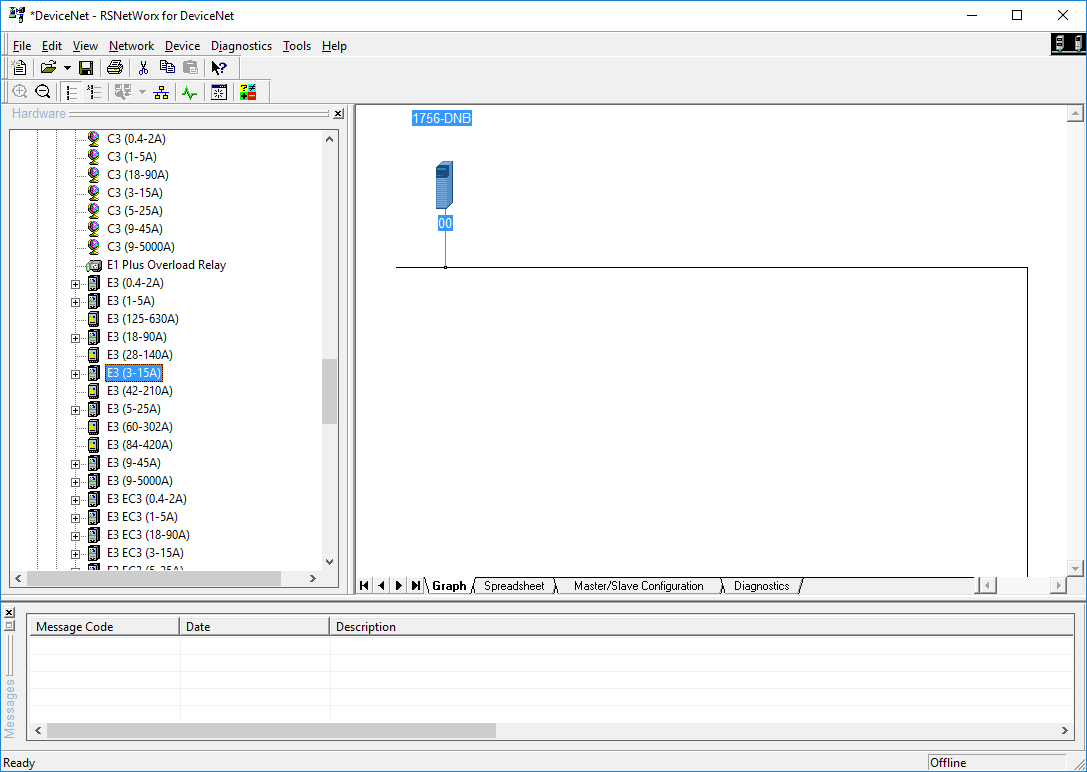Expand the E3 (18-90A) tree node
The image size is (1087, 772).
(x=76, y=338)
